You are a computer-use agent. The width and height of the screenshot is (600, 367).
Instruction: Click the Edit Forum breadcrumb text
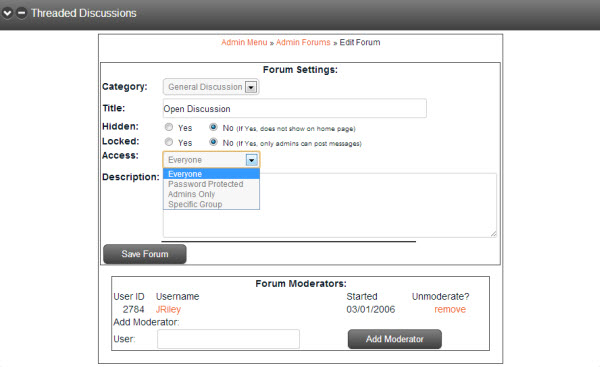pyautogui.click(x=360, y=42)
